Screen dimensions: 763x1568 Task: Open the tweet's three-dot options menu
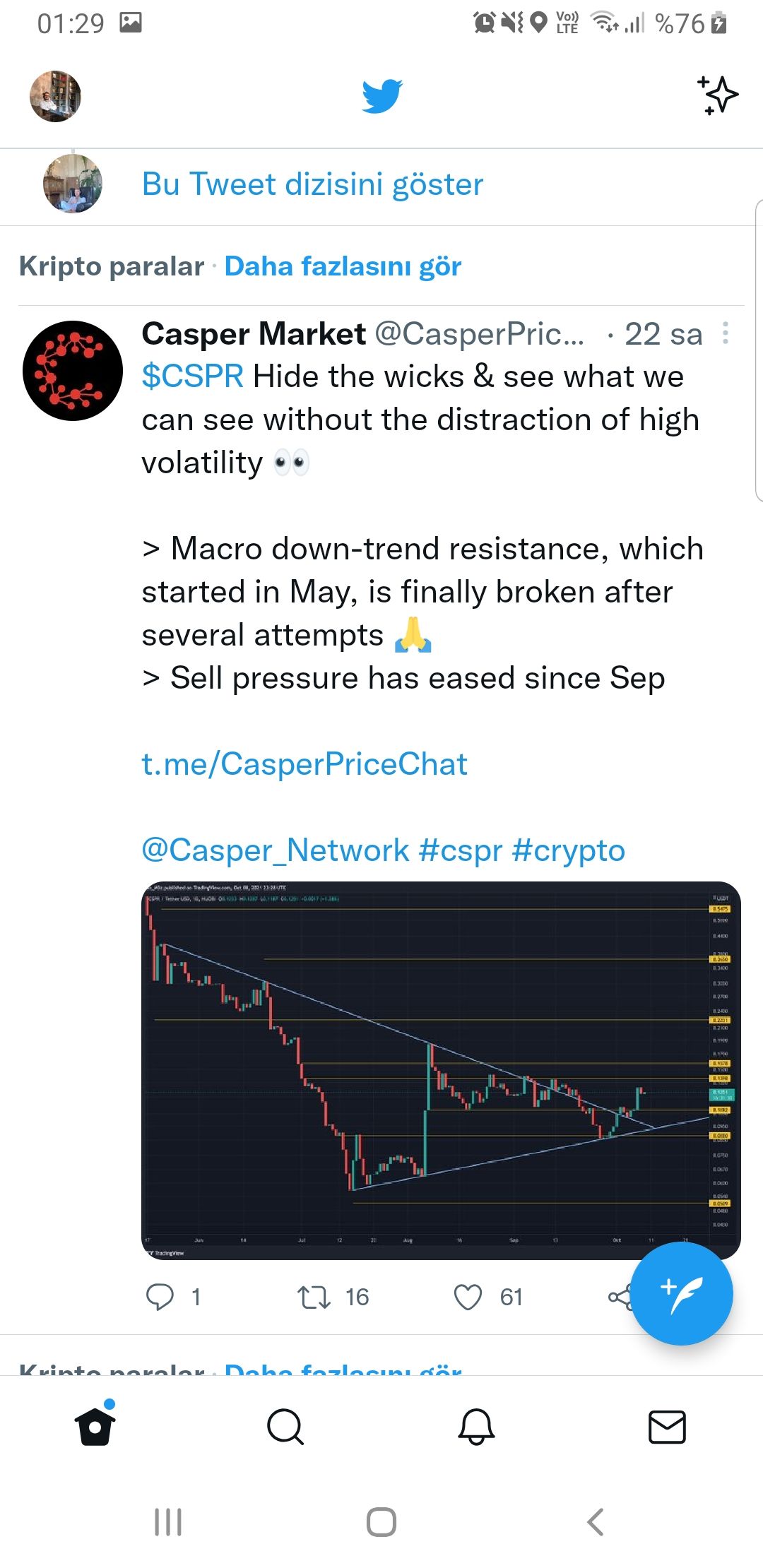[726, 333]
